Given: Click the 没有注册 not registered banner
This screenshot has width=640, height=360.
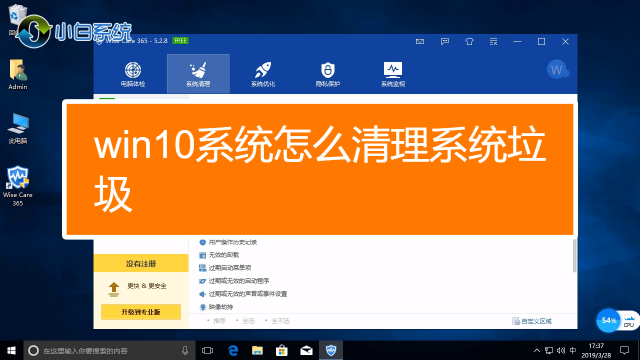Looking at the screenshot, I should tap(141, 263).
